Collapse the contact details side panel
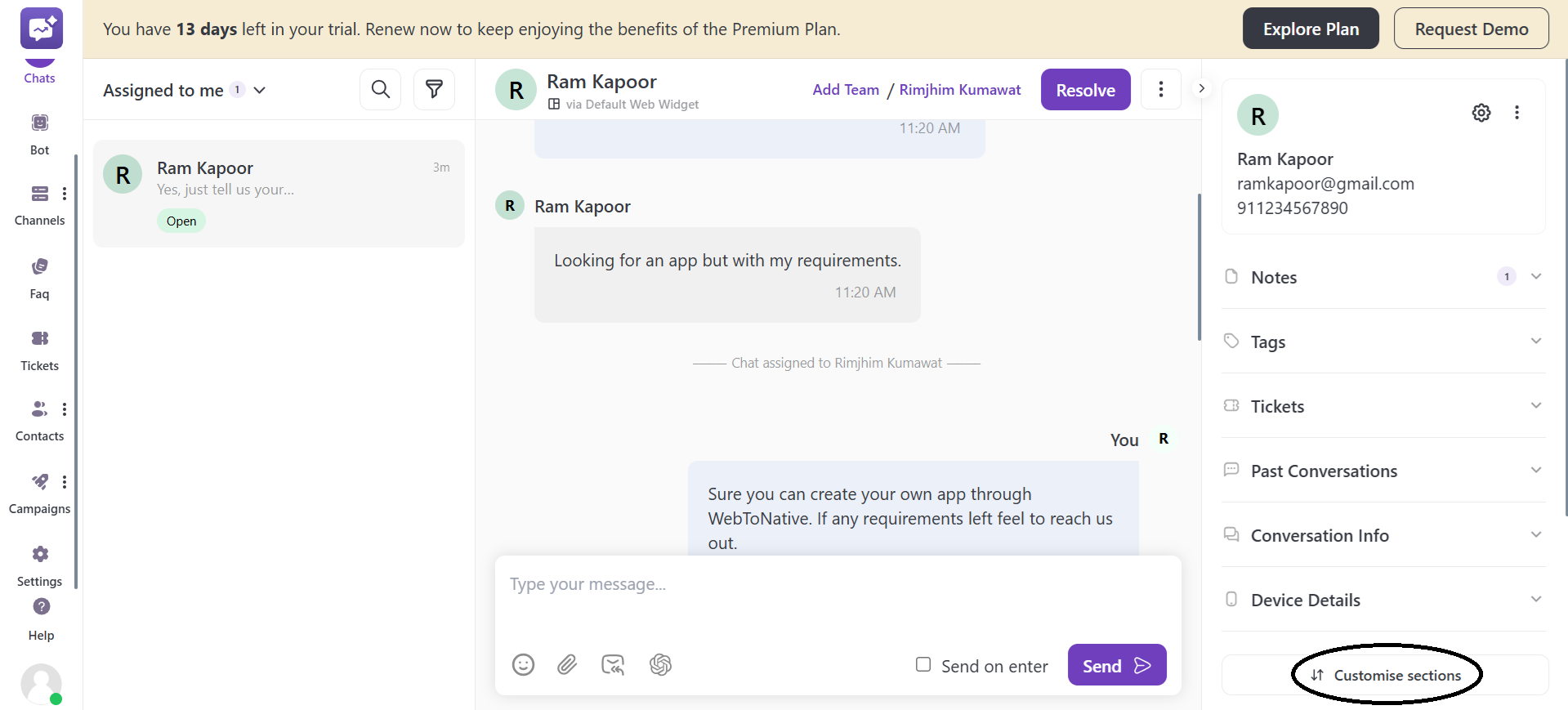 (x=1201, y=88)
